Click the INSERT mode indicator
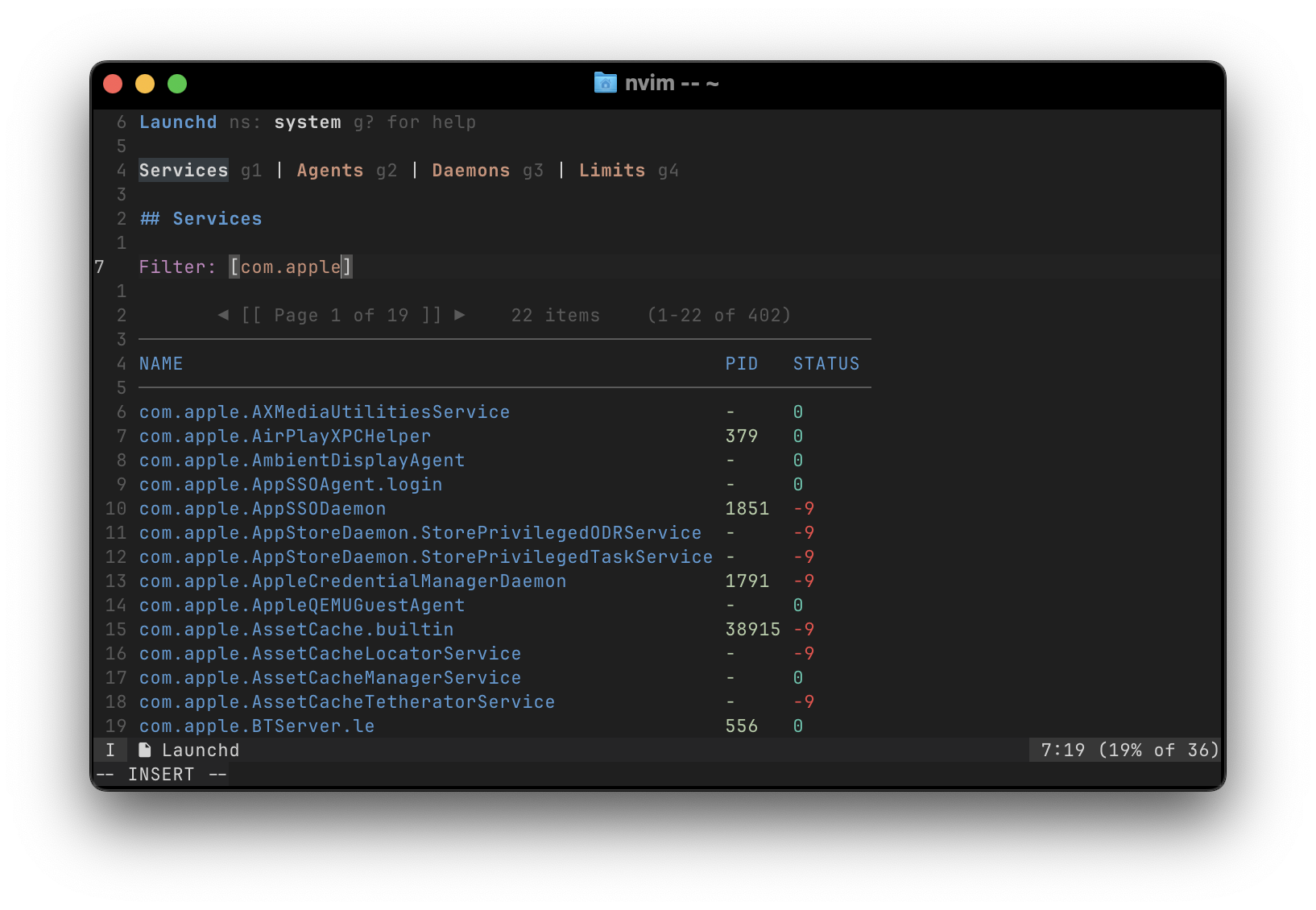1316x910 pixels. (x=161, y=774)
